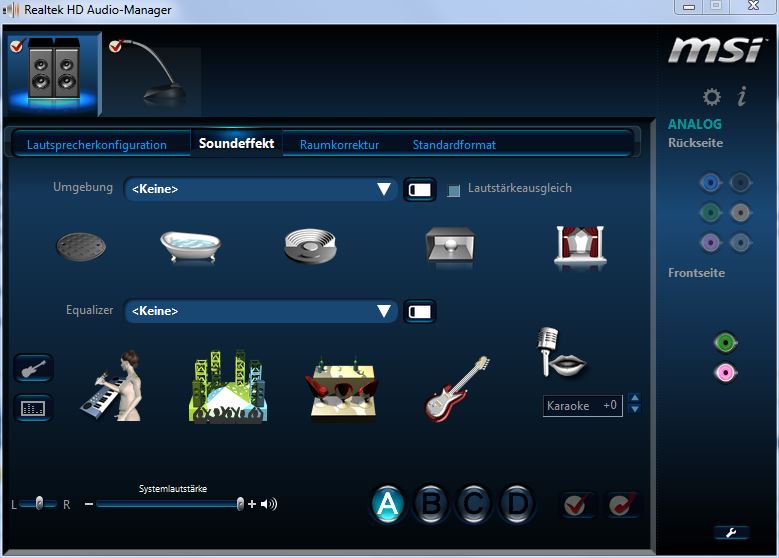Viewport: 779px width, 558px height.
Task: Click the MSI logo
Action: [x=715, y=51]
